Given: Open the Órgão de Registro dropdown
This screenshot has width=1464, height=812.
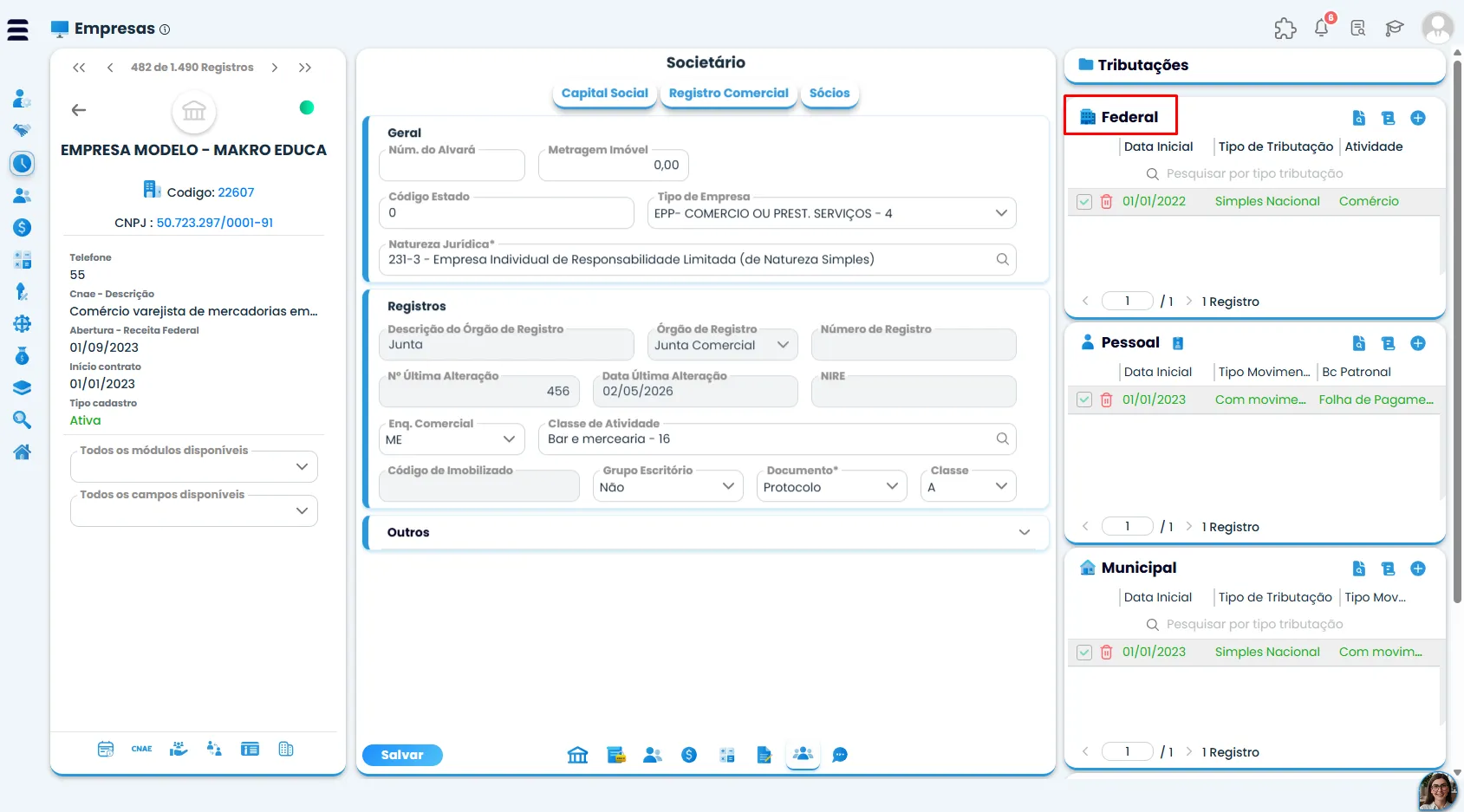Looking at the screenshot, I should tap(722, 345).
